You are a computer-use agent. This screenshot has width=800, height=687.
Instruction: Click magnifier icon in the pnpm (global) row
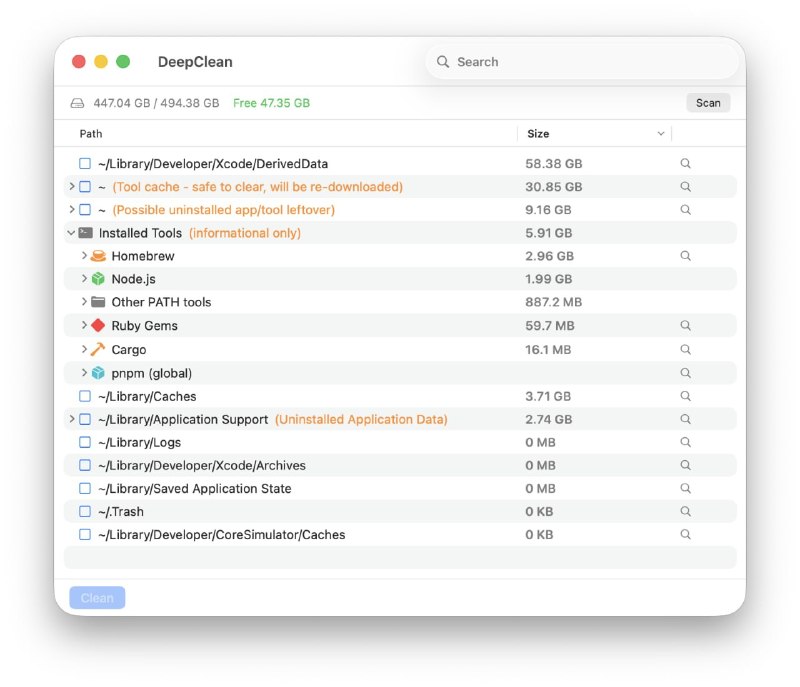(x=685, y=373)
